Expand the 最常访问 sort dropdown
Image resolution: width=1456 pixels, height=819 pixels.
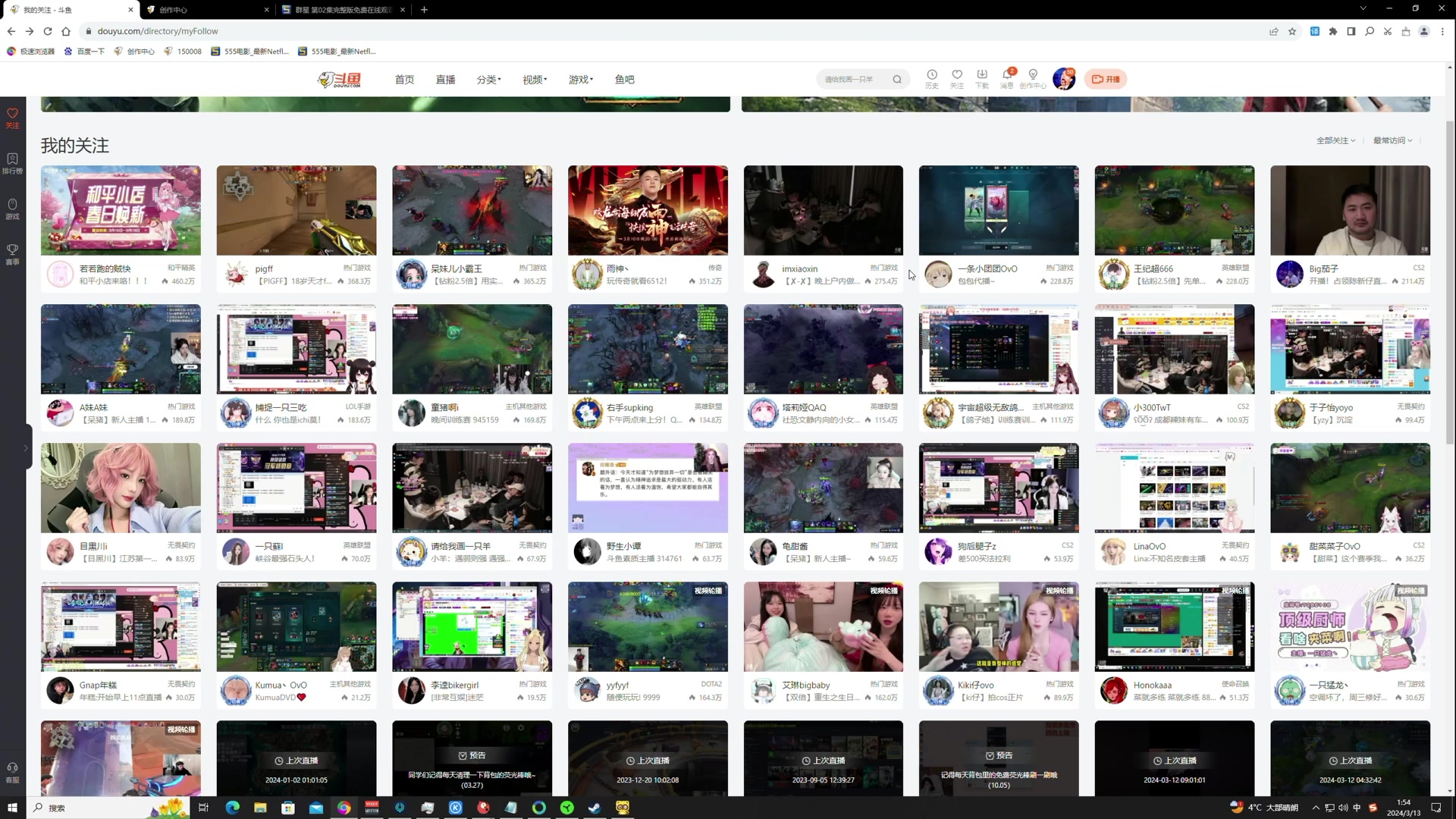pyautogui.click(x=1392, y=141)
